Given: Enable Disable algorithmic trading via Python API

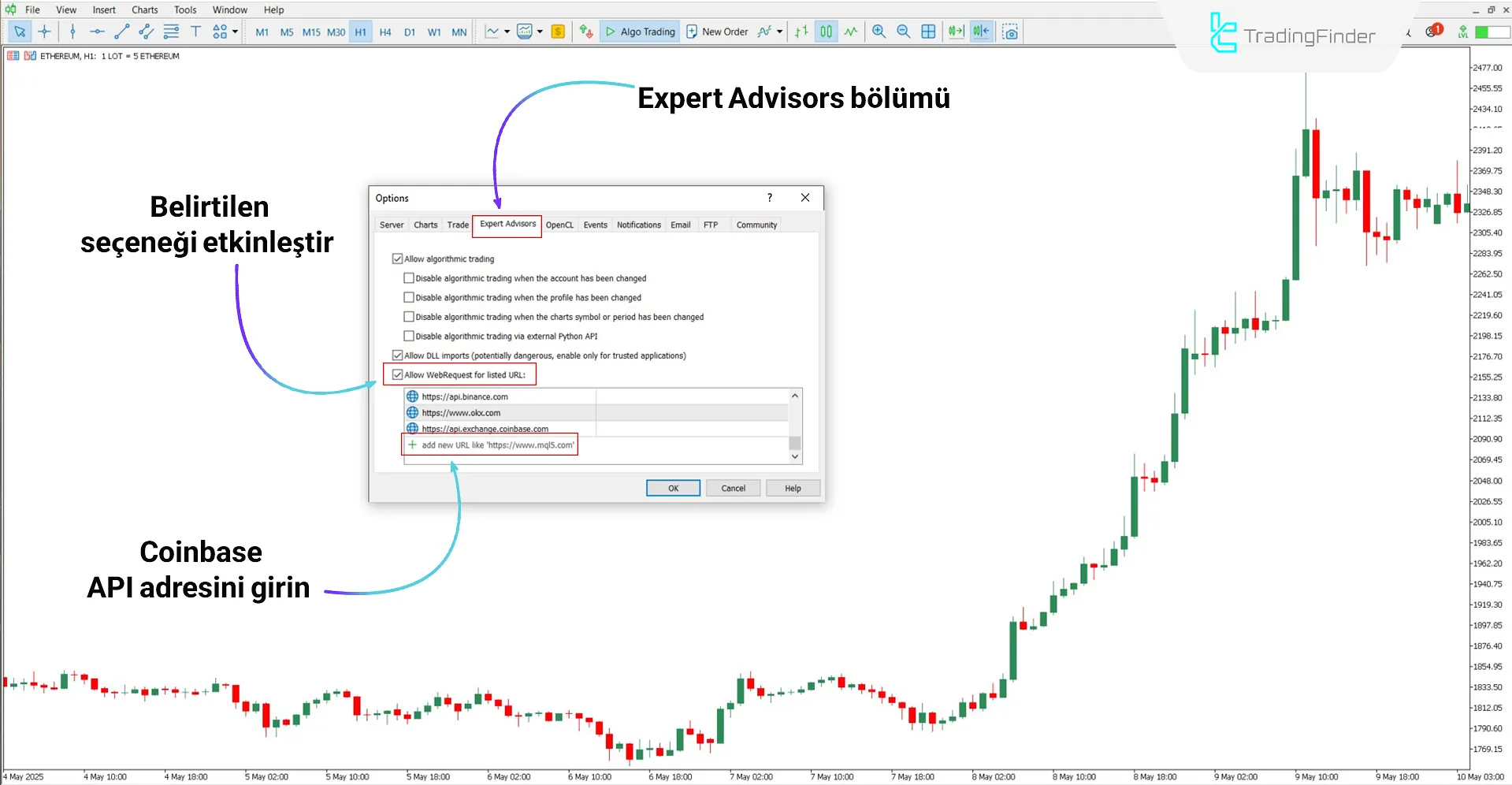Looking at the screenshot, I should [409, 336].
